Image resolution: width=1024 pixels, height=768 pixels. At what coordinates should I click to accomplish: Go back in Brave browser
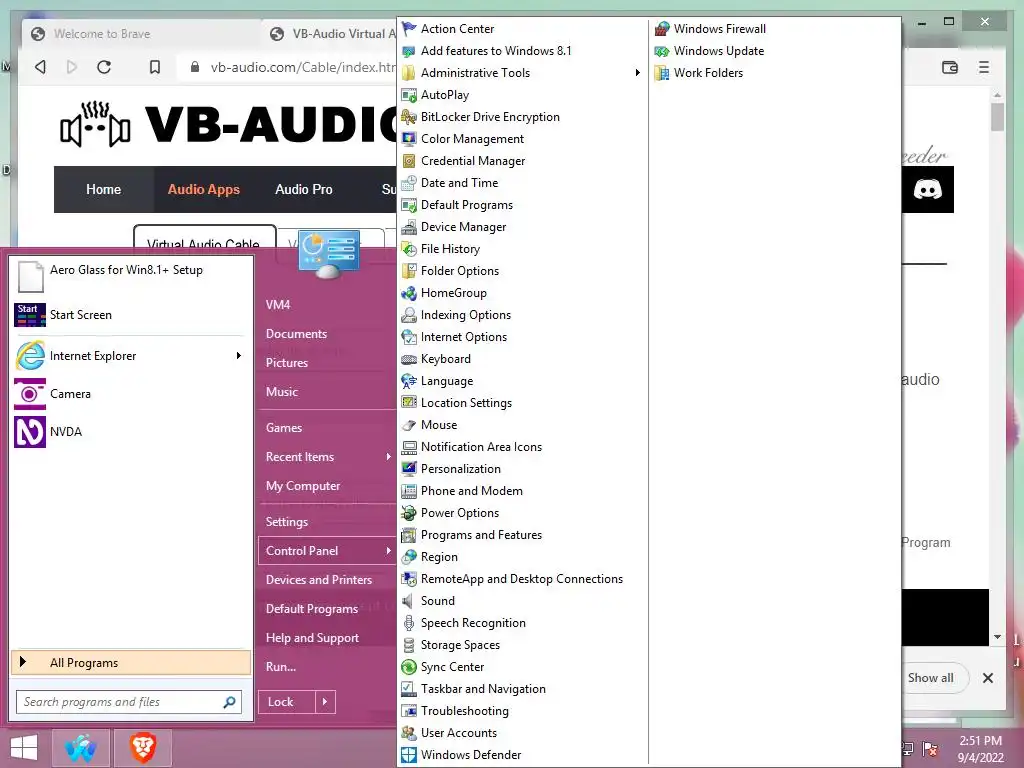click(x=40, y=67)
